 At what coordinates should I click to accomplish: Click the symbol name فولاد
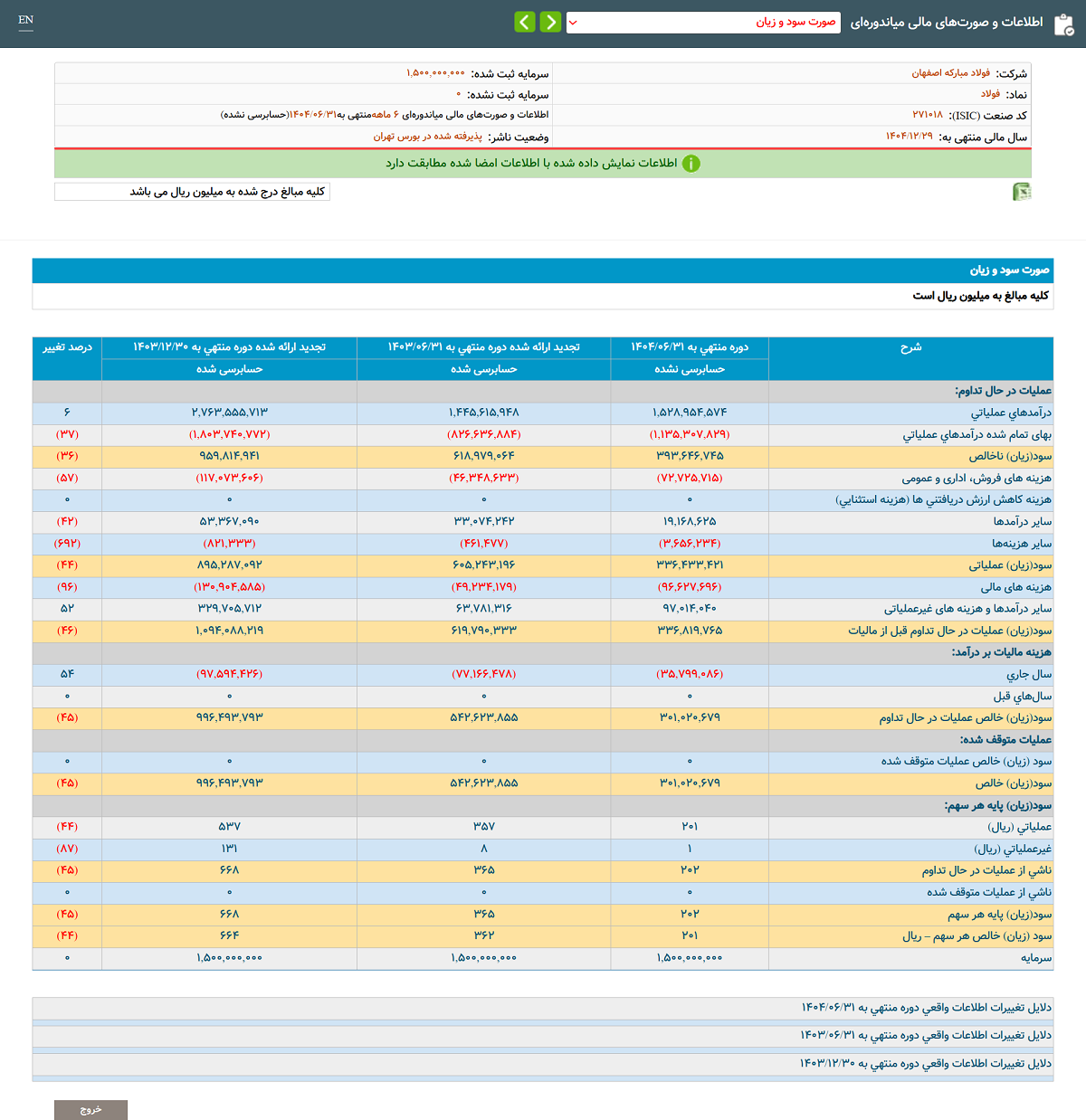(990, 94)
